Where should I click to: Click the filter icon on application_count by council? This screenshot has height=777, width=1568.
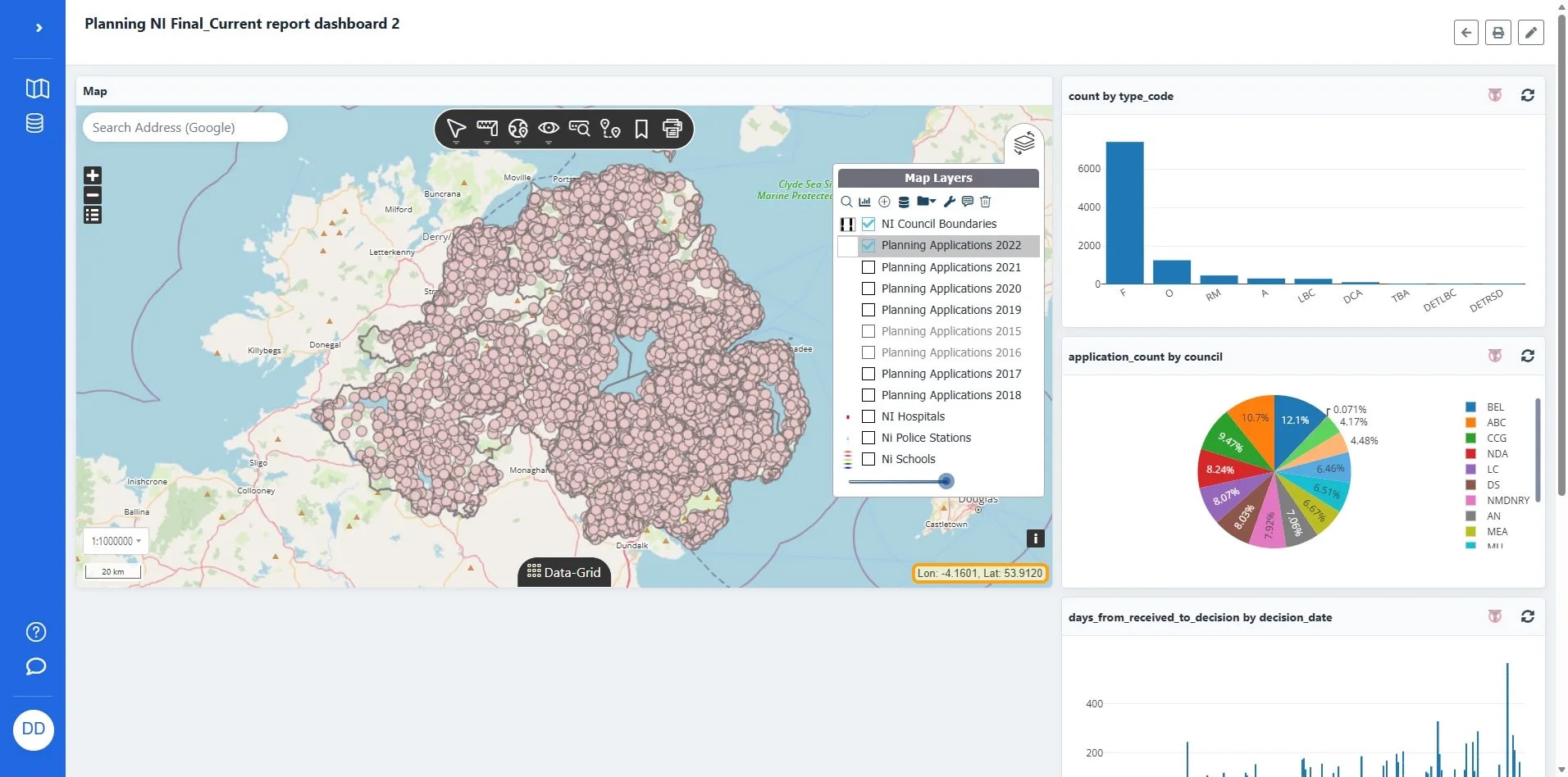[1495, 357]
